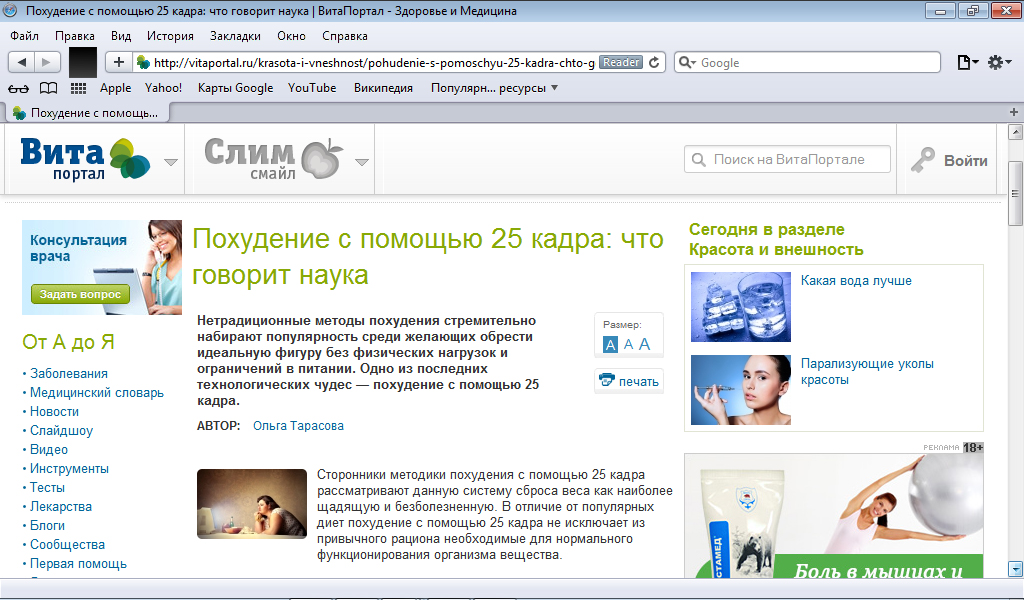1024x600 pixels.
Task: Expand Популярн... ресурсы bookmarks folder
Action: click(x=494, y=87)
